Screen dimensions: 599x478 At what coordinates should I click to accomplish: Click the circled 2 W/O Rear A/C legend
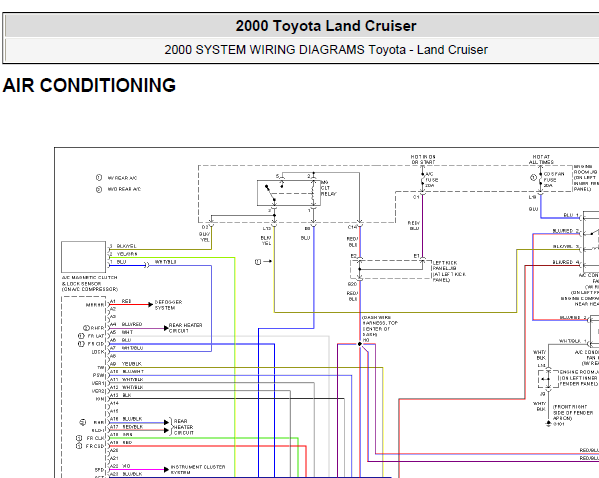click(x=118, y=189)
